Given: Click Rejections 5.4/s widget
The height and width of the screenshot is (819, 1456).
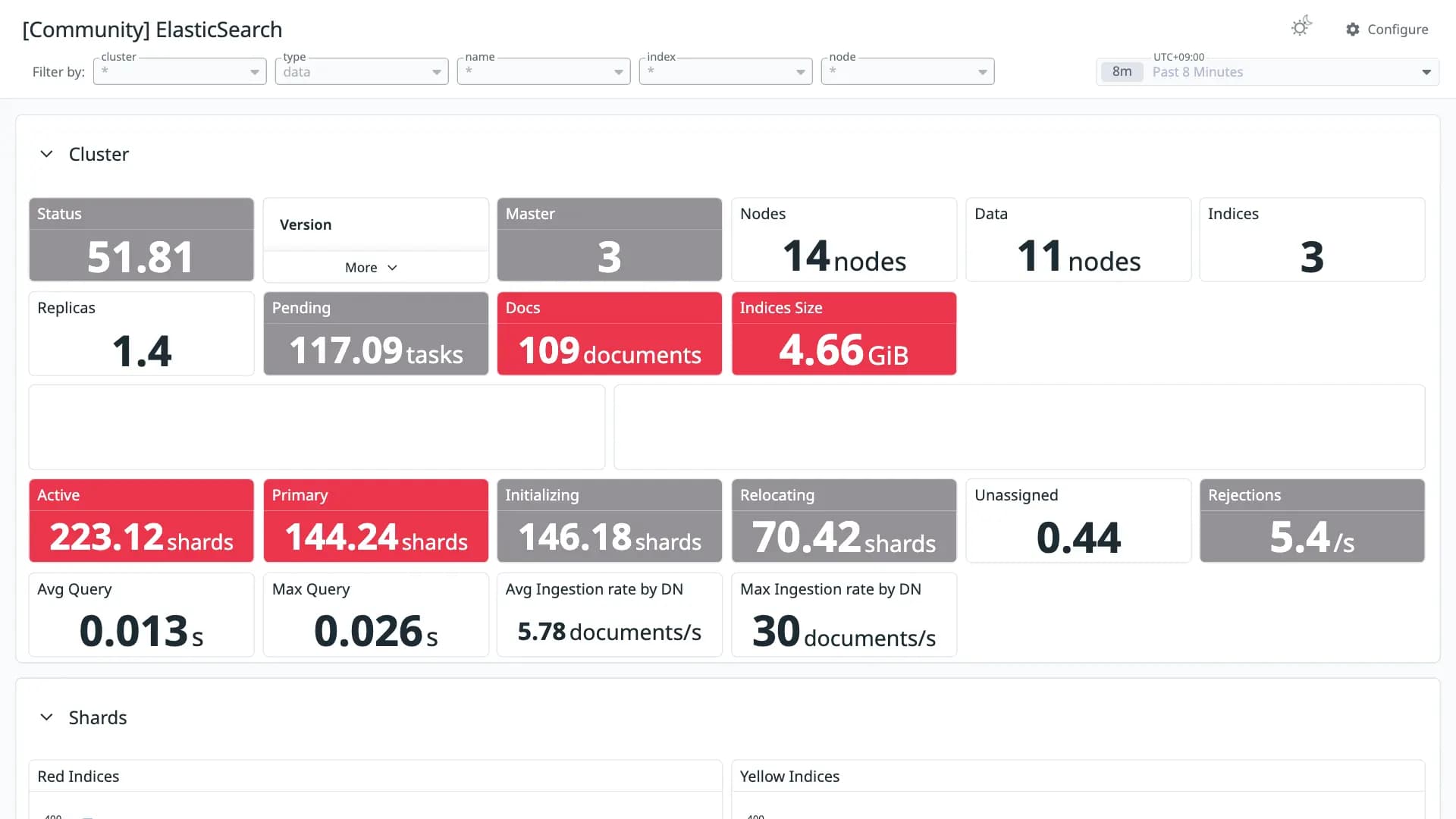Looking at the screenshot, I should (1312, 521).
